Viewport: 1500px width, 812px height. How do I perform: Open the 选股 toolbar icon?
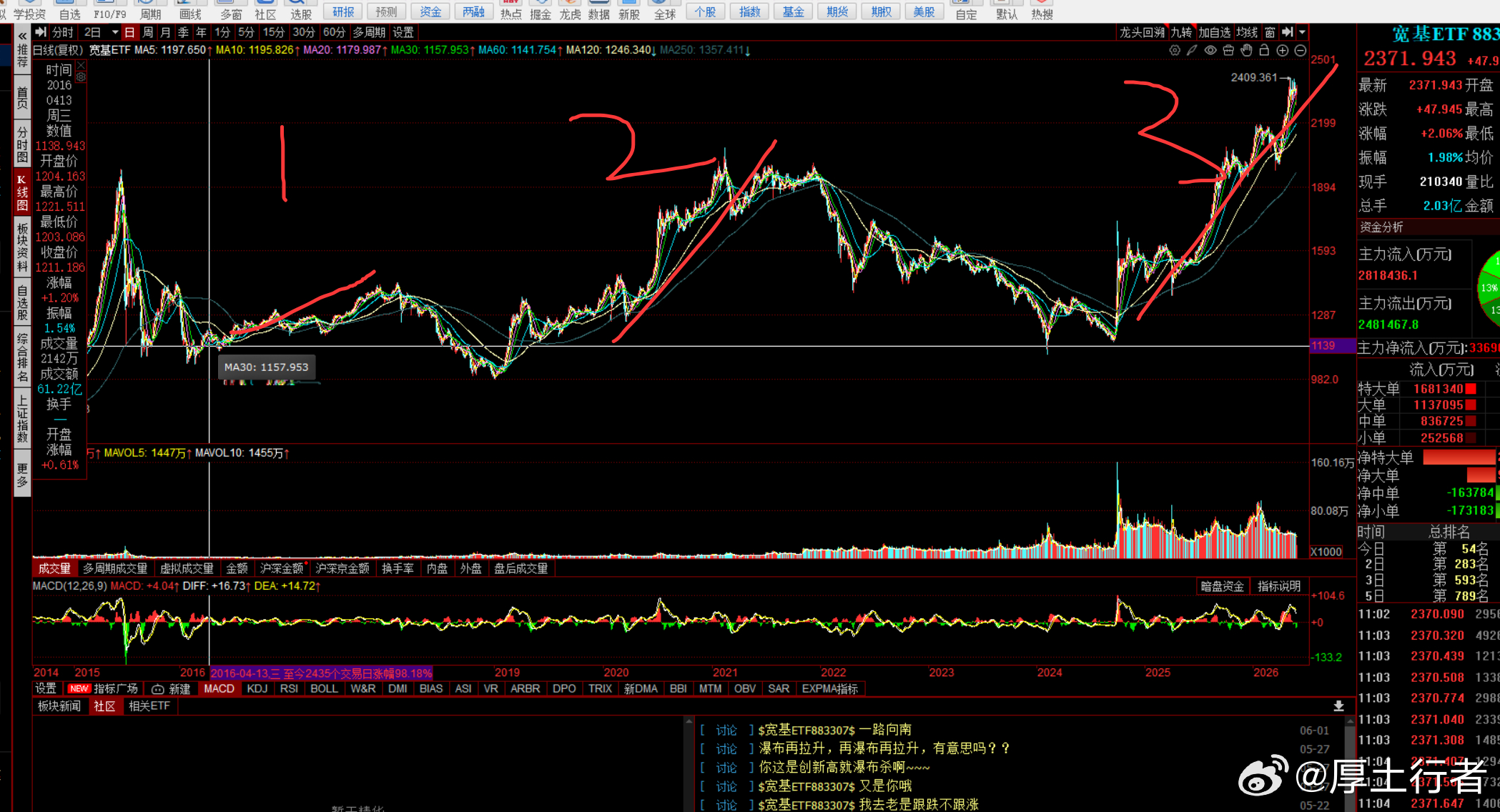pyautogui.click(x=301, y=10)
